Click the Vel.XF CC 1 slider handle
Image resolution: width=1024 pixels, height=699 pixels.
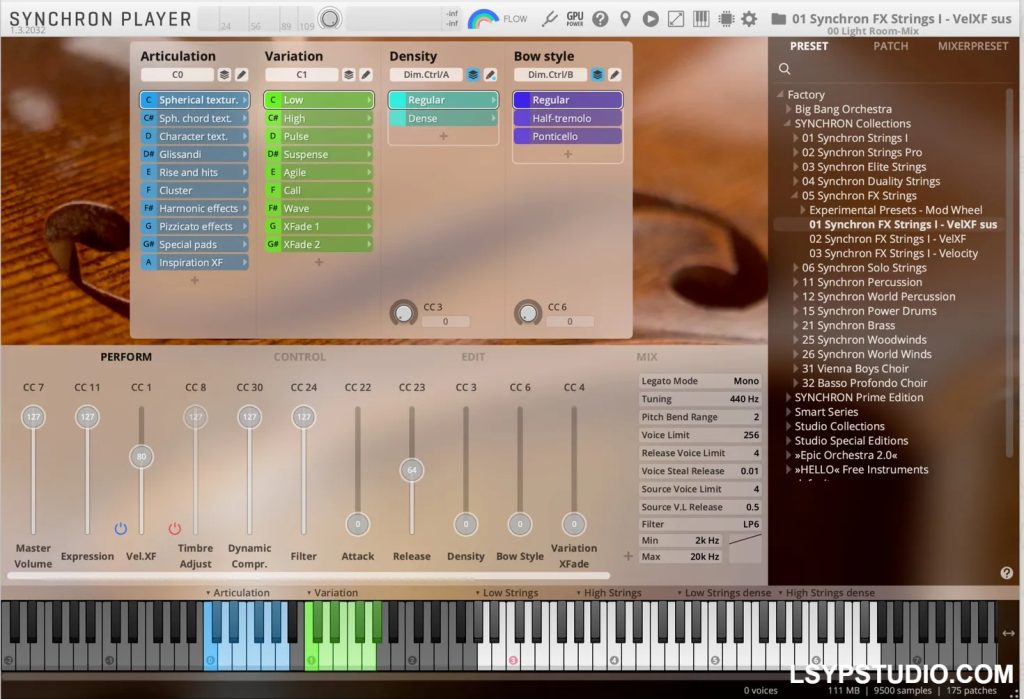tap(141, 456)
